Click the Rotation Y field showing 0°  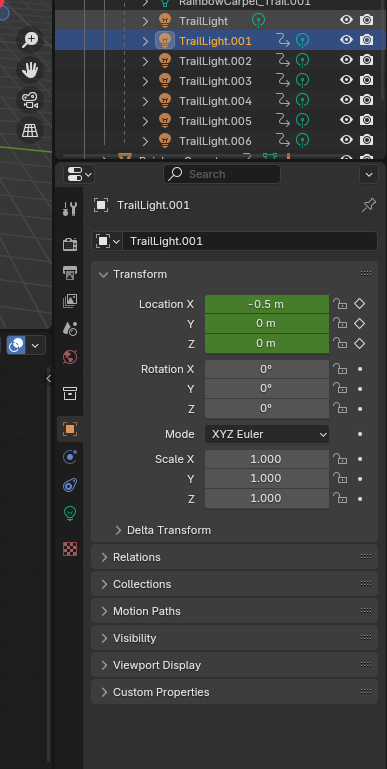point(267,388)
